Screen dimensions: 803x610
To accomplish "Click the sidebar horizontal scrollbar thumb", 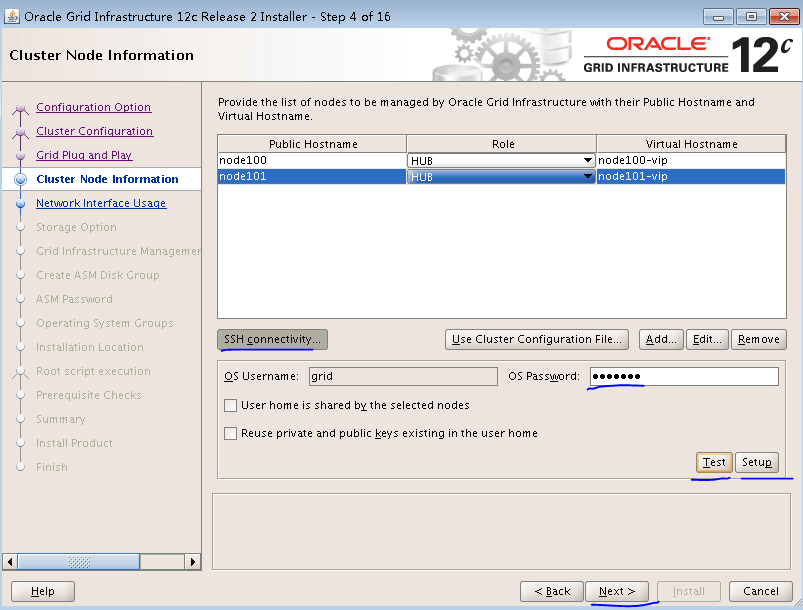I will [x=79, y=562].
